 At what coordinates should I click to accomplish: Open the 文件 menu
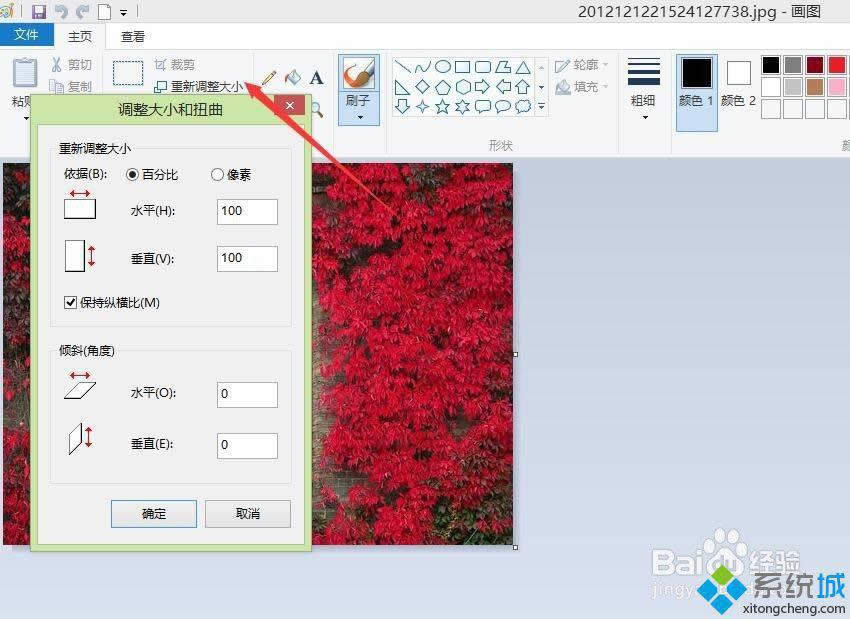point(27,34)
